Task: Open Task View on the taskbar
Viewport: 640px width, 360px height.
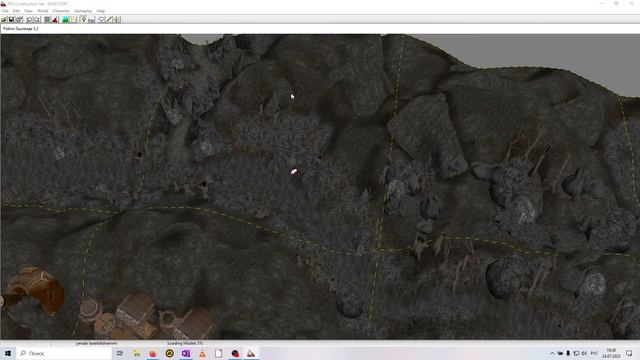Action: point(120,353)
